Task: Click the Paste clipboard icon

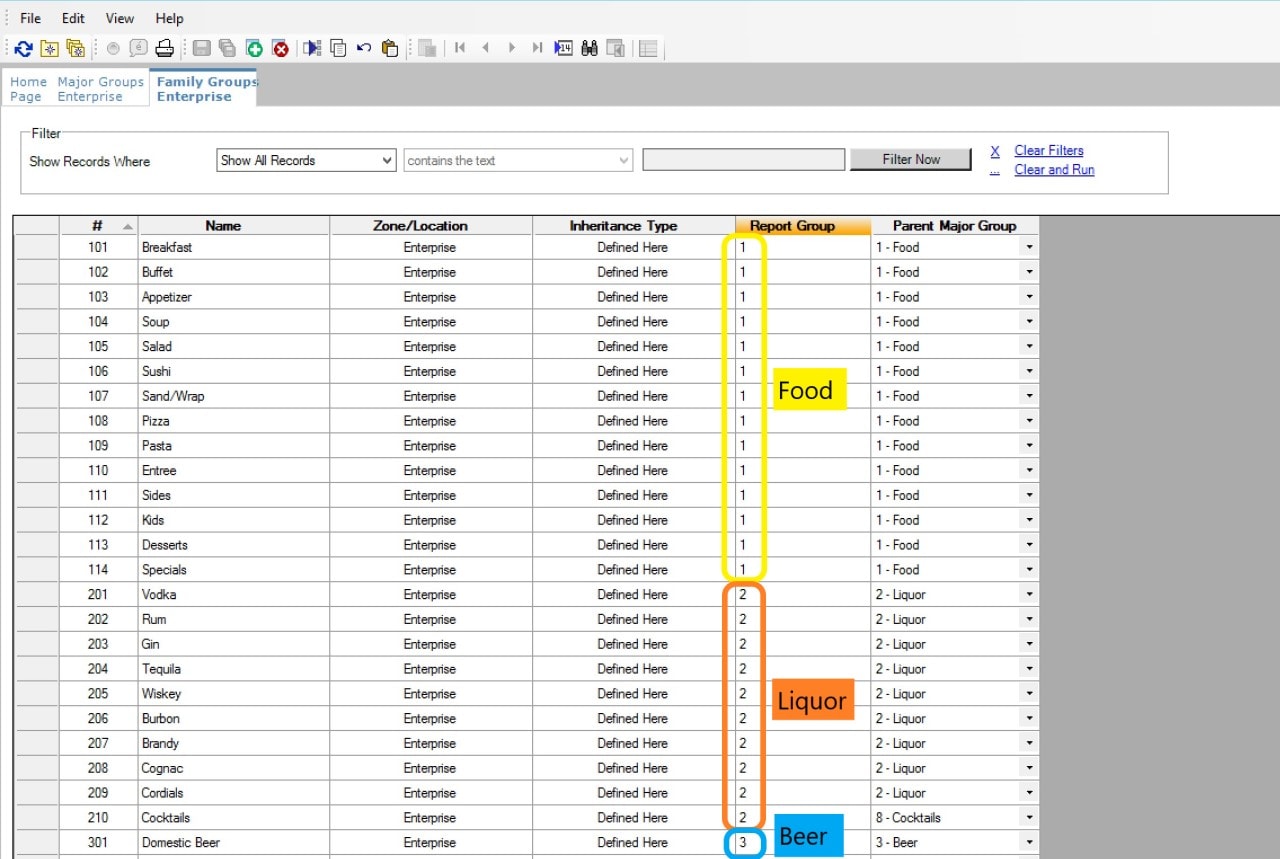Action: point(390,48)
